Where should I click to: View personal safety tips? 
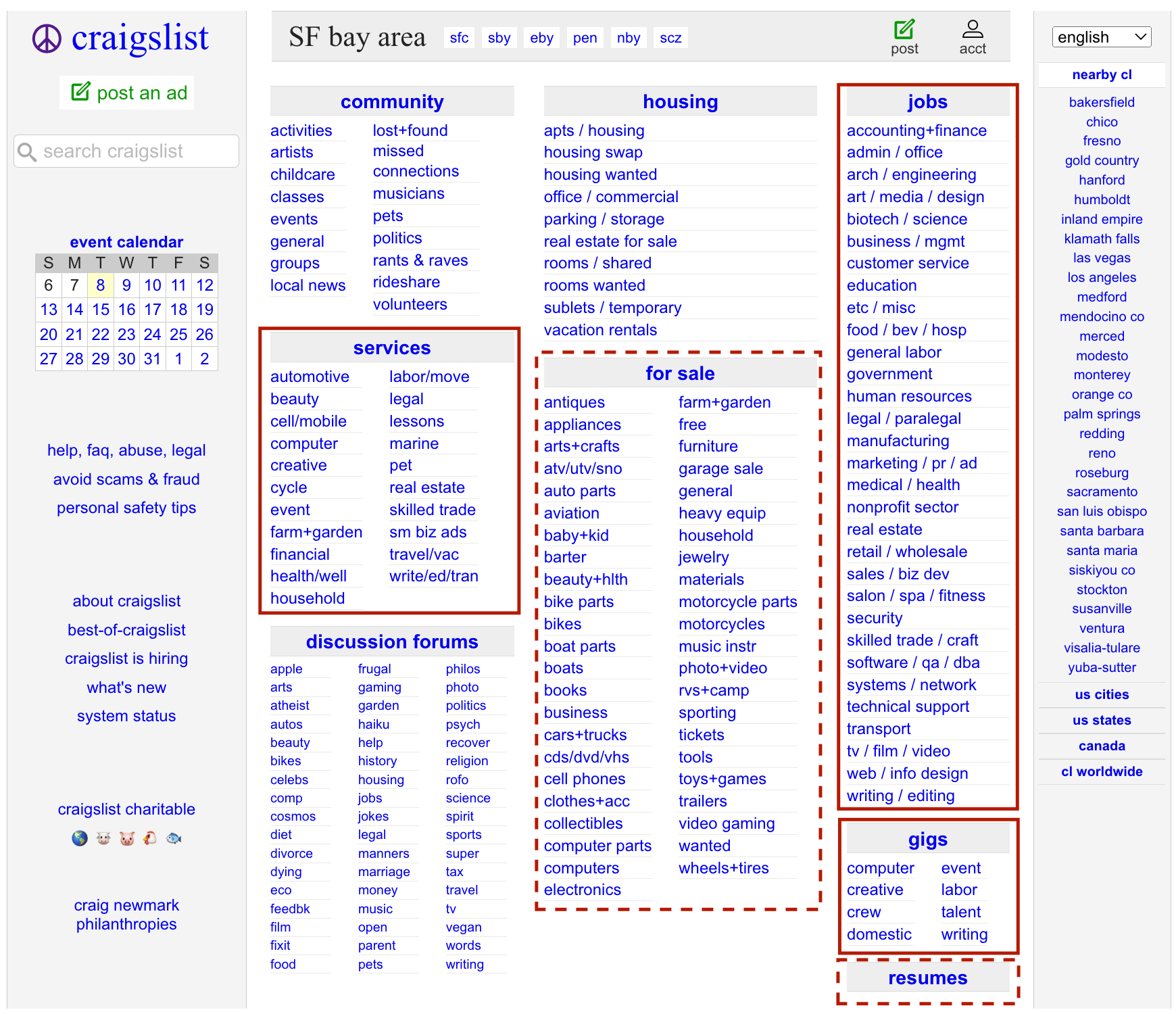pyautogui.click(x=126, y=508)
